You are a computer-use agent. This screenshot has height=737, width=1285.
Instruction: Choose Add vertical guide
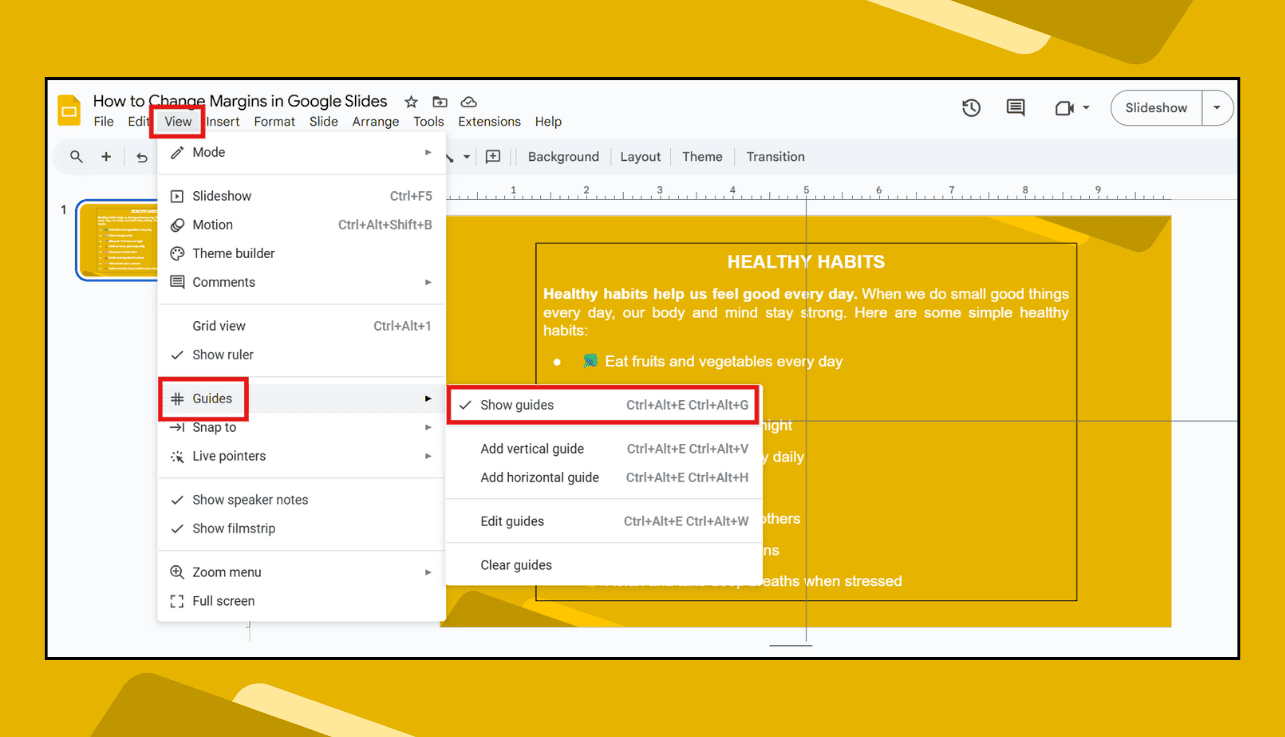pos(532,448)
